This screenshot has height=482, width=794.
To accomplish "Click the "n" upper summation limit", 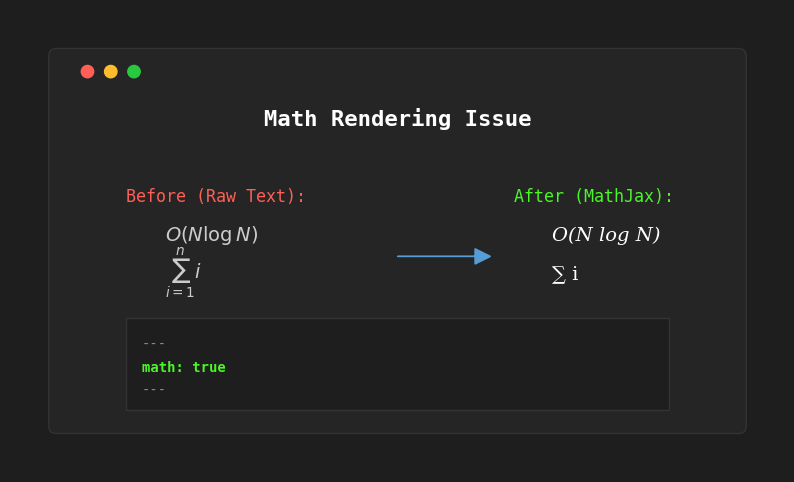I will point(180,251).
